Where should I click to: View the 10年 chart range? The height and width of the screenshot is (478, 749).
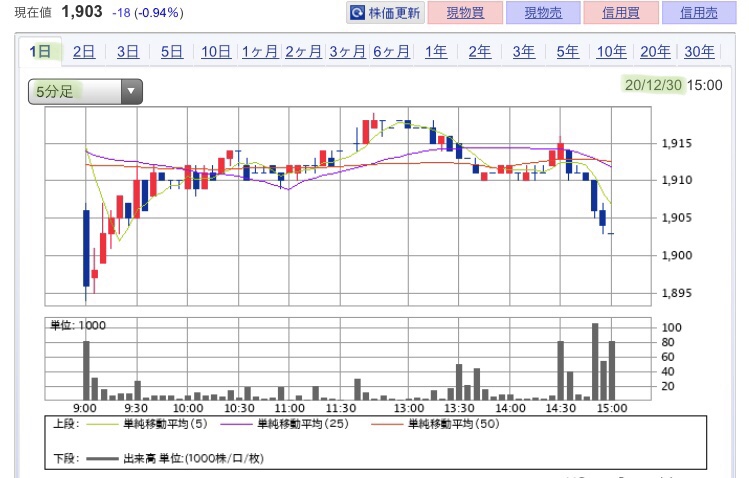[611, 52]
